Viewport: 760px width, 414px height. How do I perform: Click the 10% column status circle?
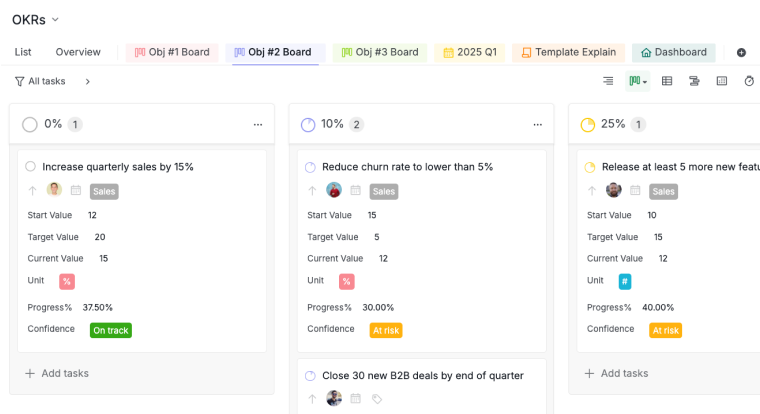308,125
